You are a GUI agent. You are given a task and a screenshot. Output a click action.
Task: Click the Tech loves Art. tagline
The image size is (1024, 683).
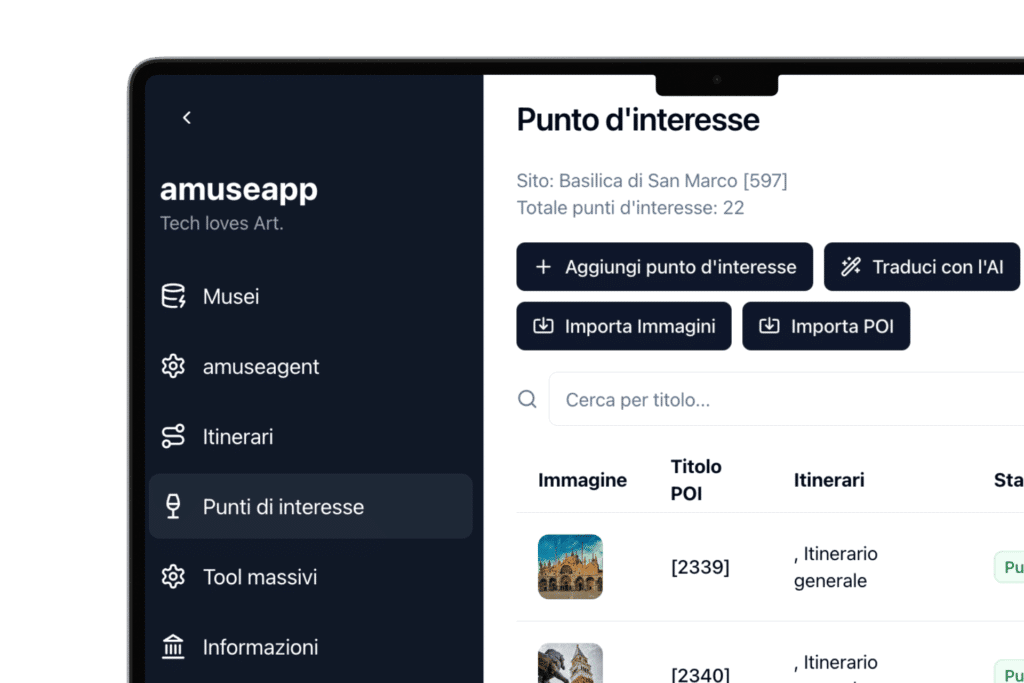[x=221, y=223]
